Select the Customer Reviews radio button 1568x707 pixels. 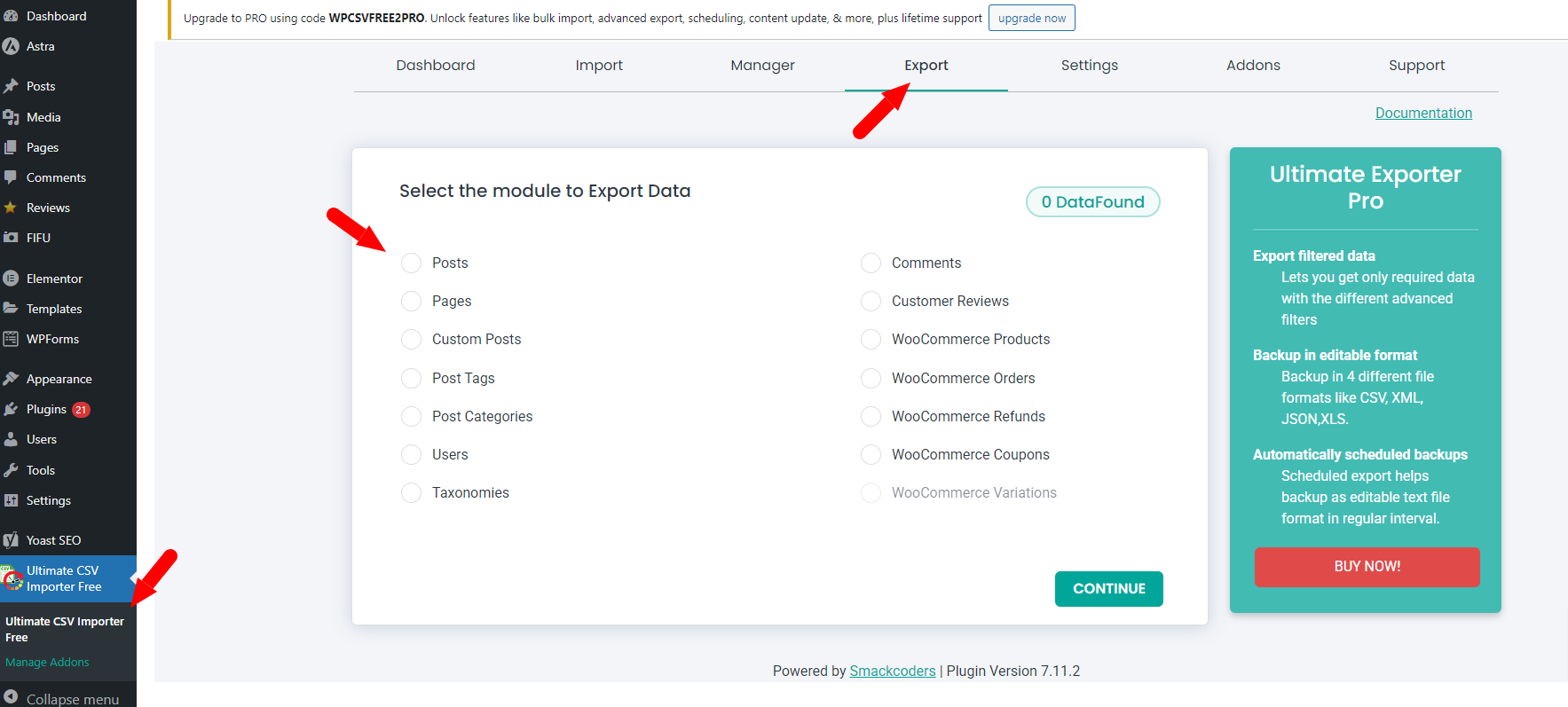[871, 301]
